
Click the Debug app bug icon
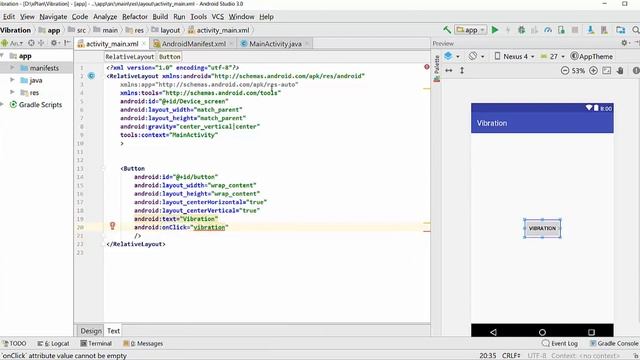521,30
